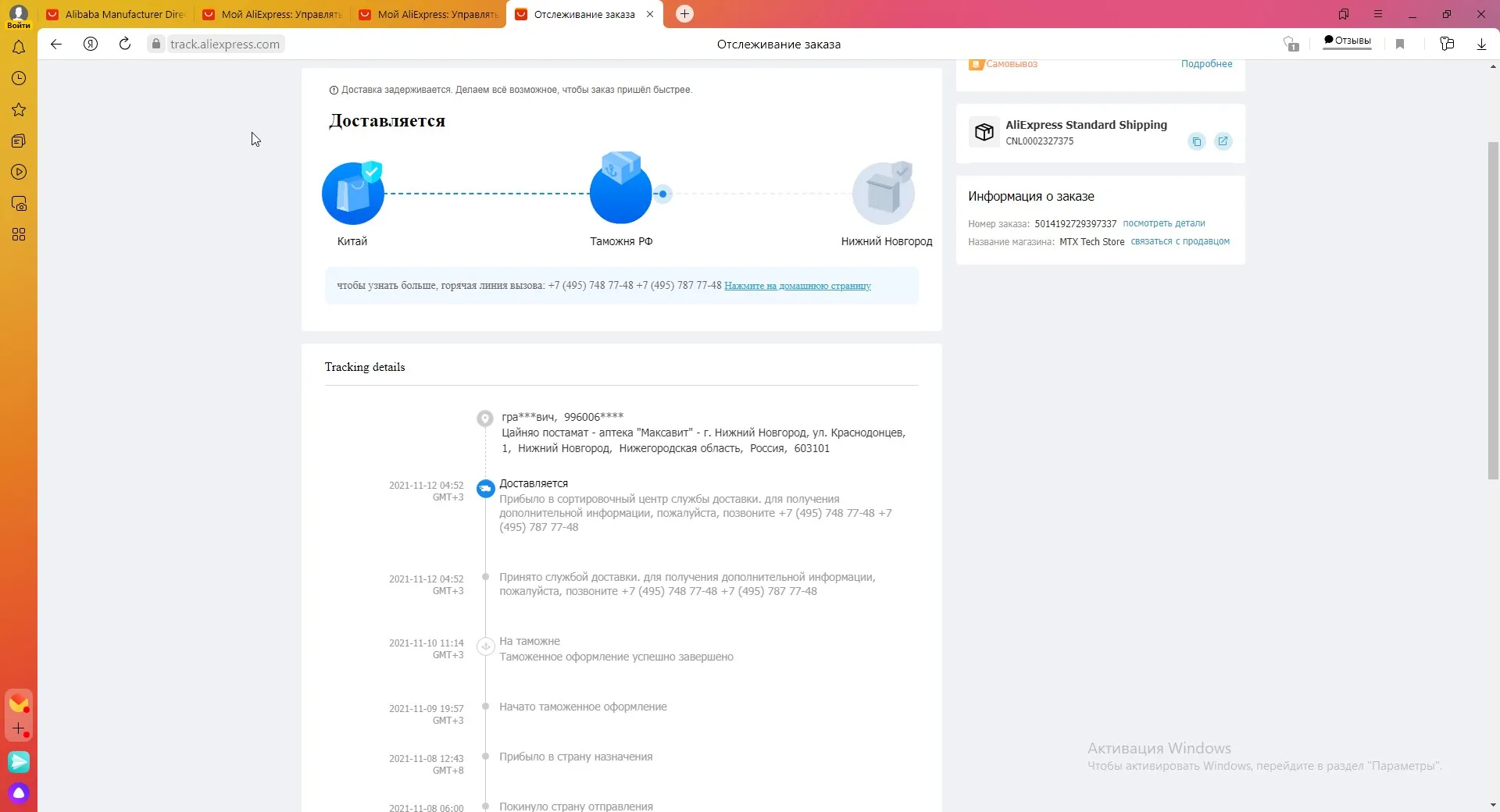Click the Китай shipping stage icon
The width and height of the screenshot is (1500, 812).
click(x=353, y=193)
